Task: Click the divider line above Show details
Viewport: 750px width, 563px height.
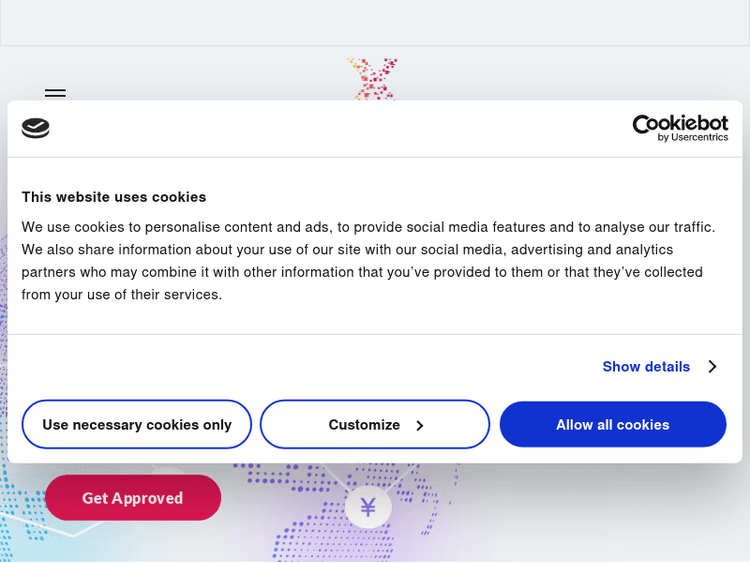Action: 375,334
